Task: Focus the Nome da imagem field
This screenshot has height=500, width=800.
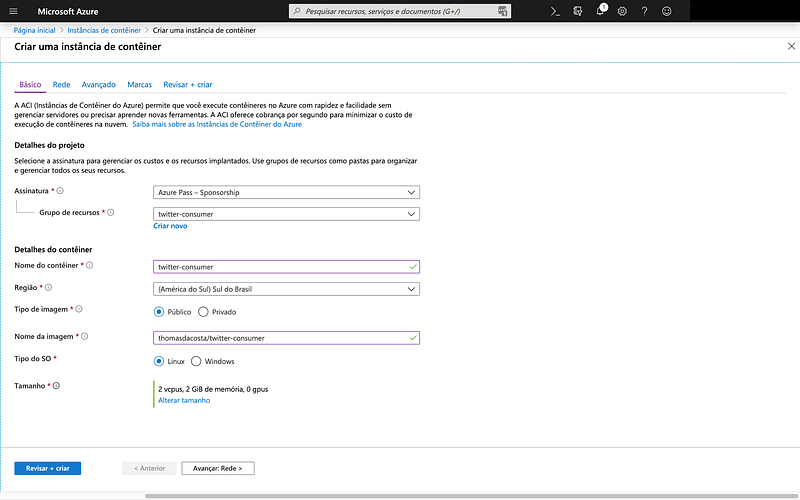Action: coord(286,338)
